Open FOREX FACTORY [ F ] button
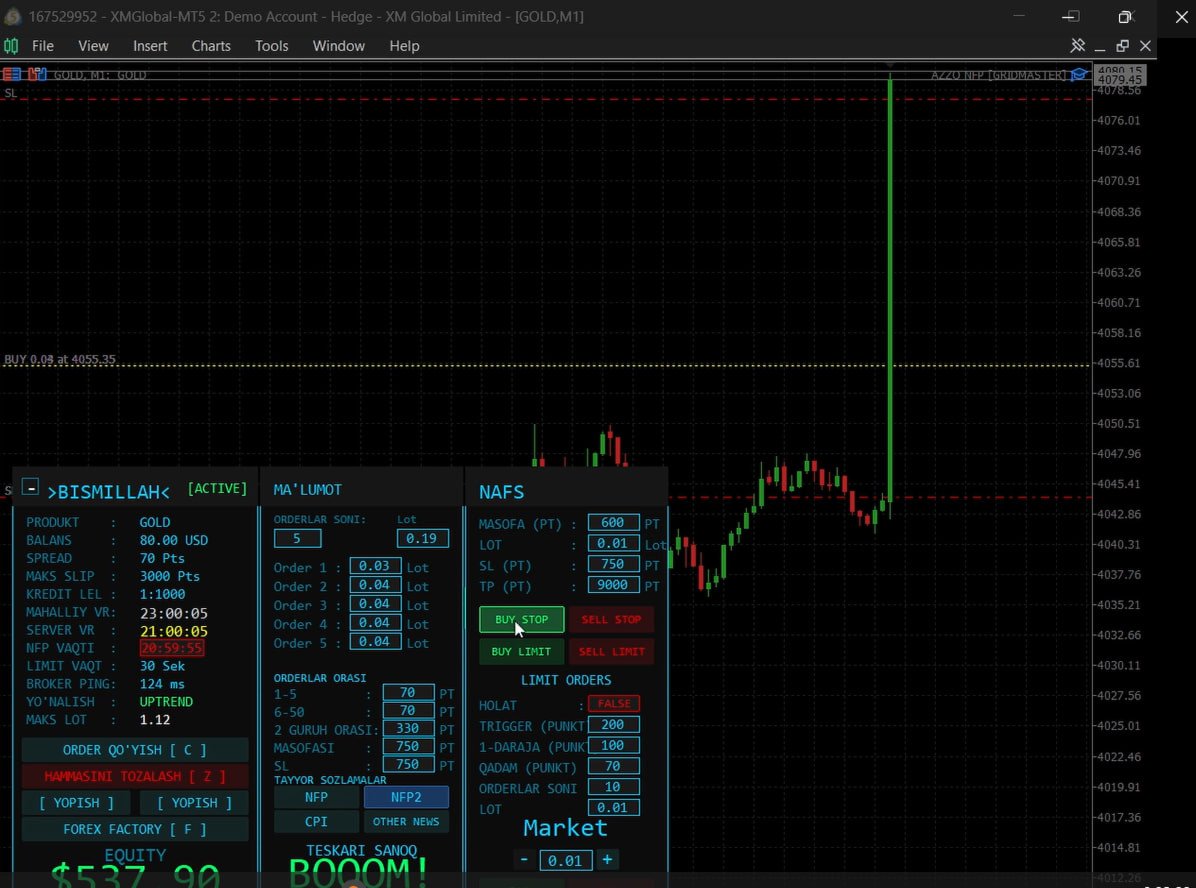 (135, 829)
